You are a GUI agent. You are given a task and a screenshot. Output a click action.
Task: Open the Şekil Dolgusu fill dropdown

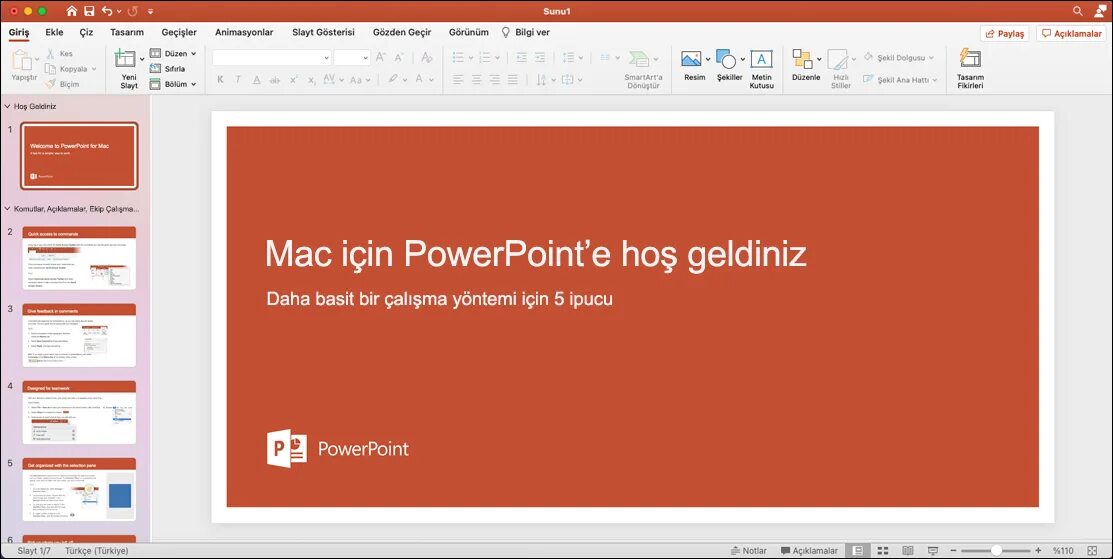pos(899,57)
